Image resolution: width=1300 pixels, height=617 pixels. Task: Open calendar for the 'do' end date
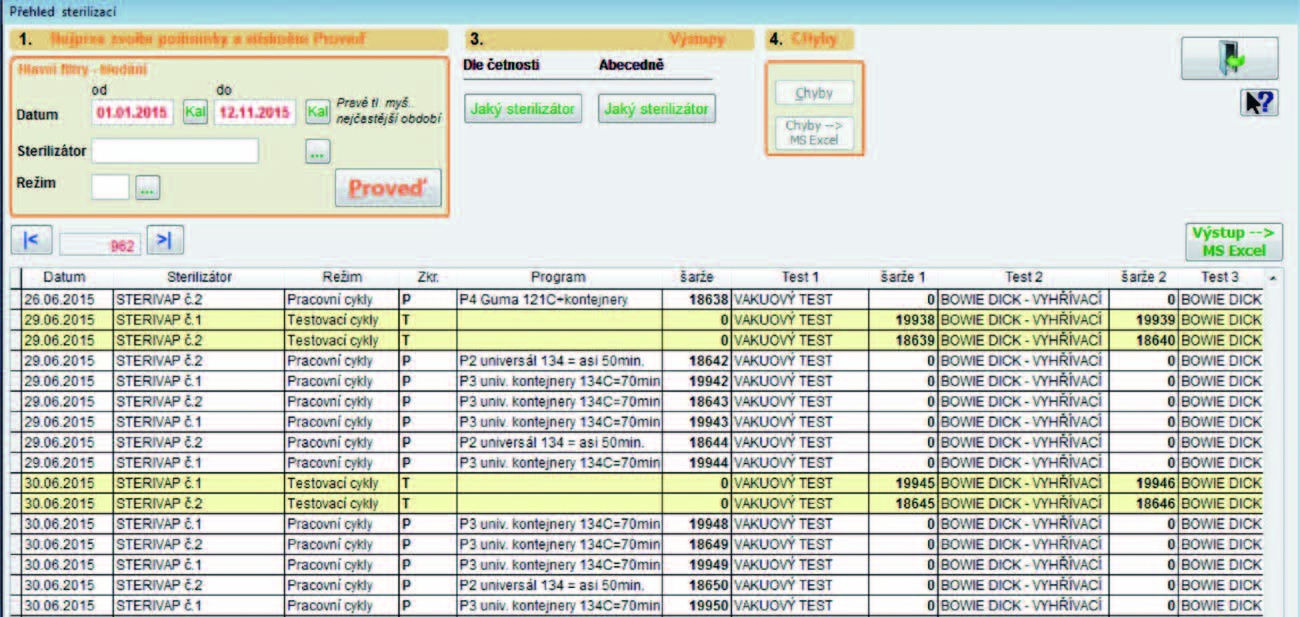point(318,112)
